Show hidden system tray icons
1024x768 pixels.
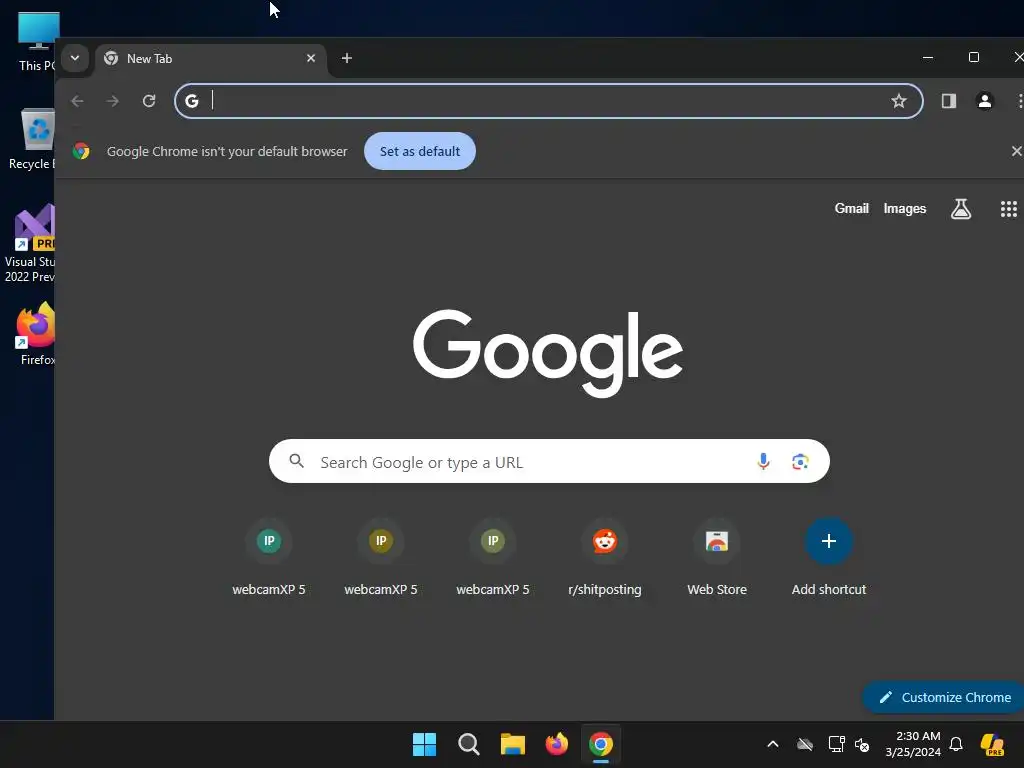[x=773, y=744]
